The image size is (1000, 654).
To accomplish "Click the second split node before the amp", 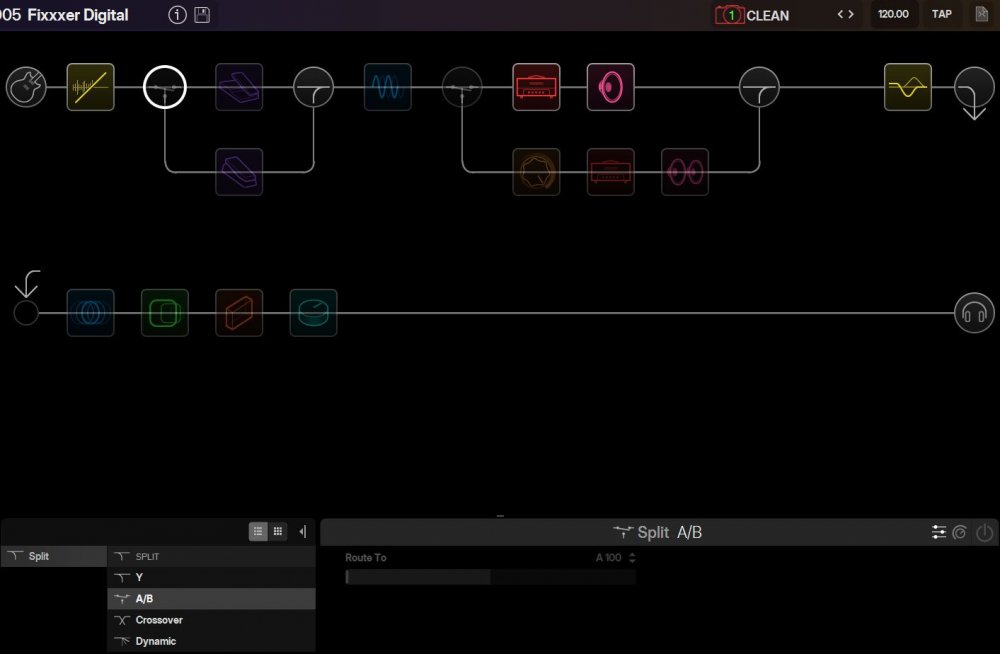I will coord(462,87).
